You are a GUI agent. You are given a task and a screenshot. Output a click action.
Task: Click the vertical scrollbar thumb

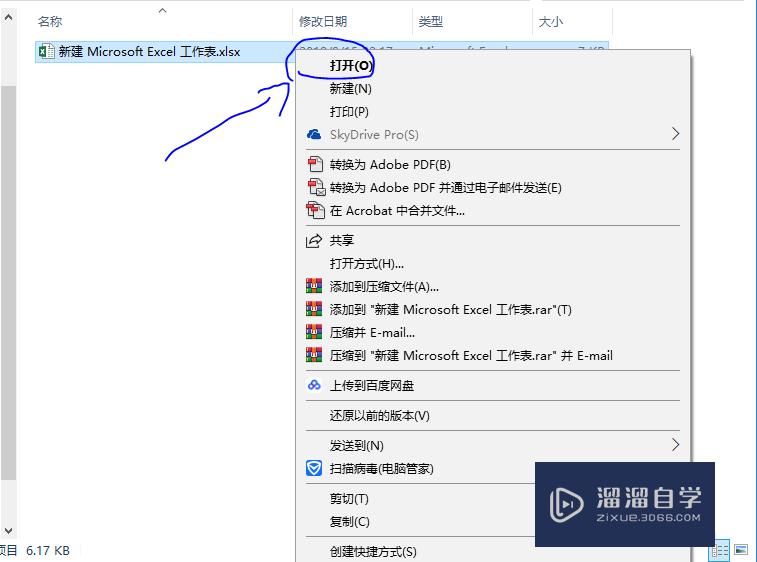pyautogui.click(x=8, y=282)
